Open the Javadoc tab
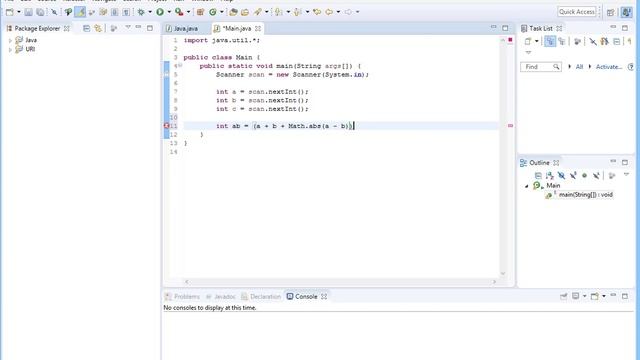Viewport: 640px width, 360px height. (221, 297)
